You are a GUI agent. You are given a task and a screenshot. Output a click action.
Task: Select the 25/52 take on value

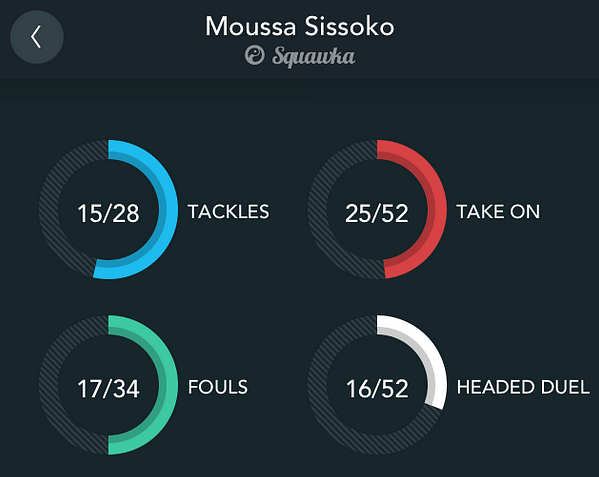click(x=377, y=213)
